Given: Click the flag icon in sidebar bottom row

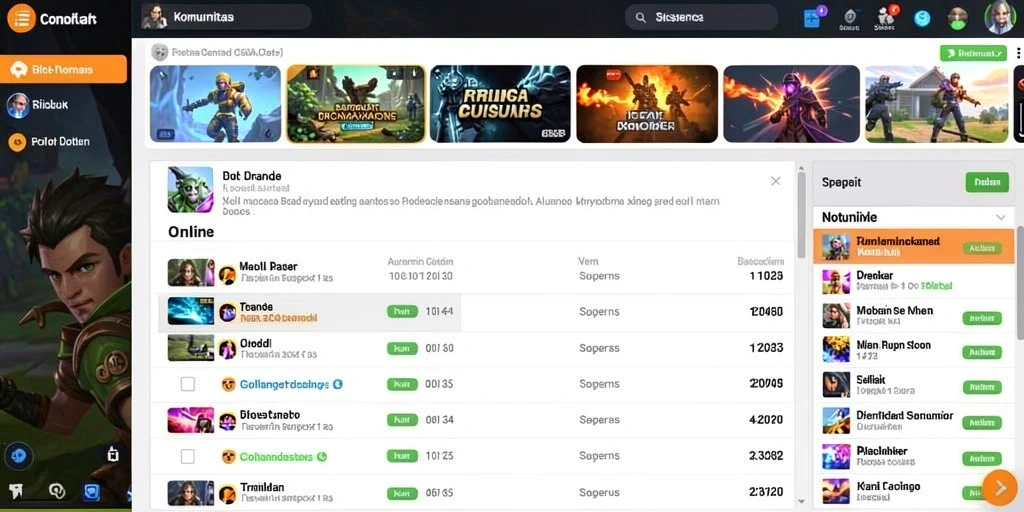Looking at the screenshot, I should click(x=16, y=492).
